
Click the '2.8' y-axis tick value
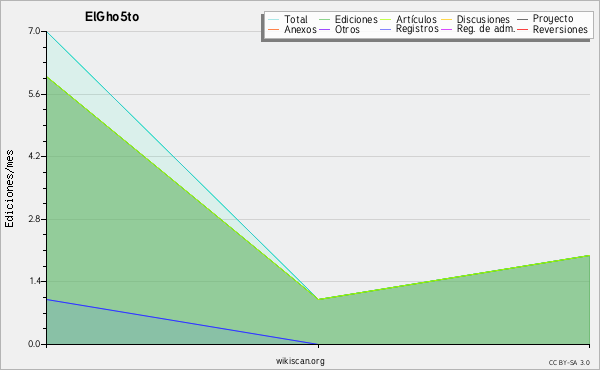[x=34, y=219]
